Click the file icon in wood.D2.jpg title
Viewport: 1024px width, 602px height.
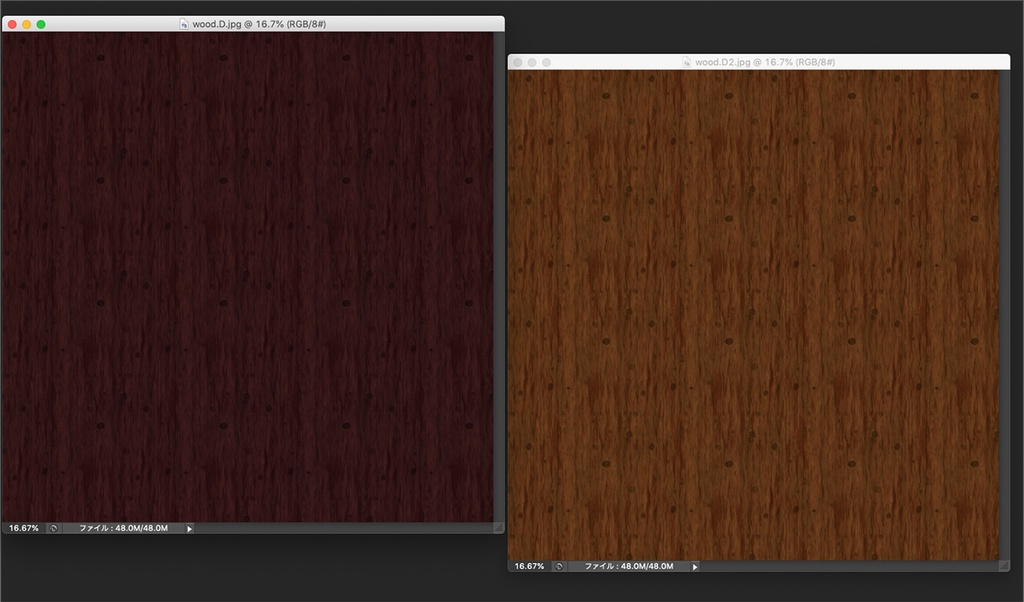pos(686,62)
